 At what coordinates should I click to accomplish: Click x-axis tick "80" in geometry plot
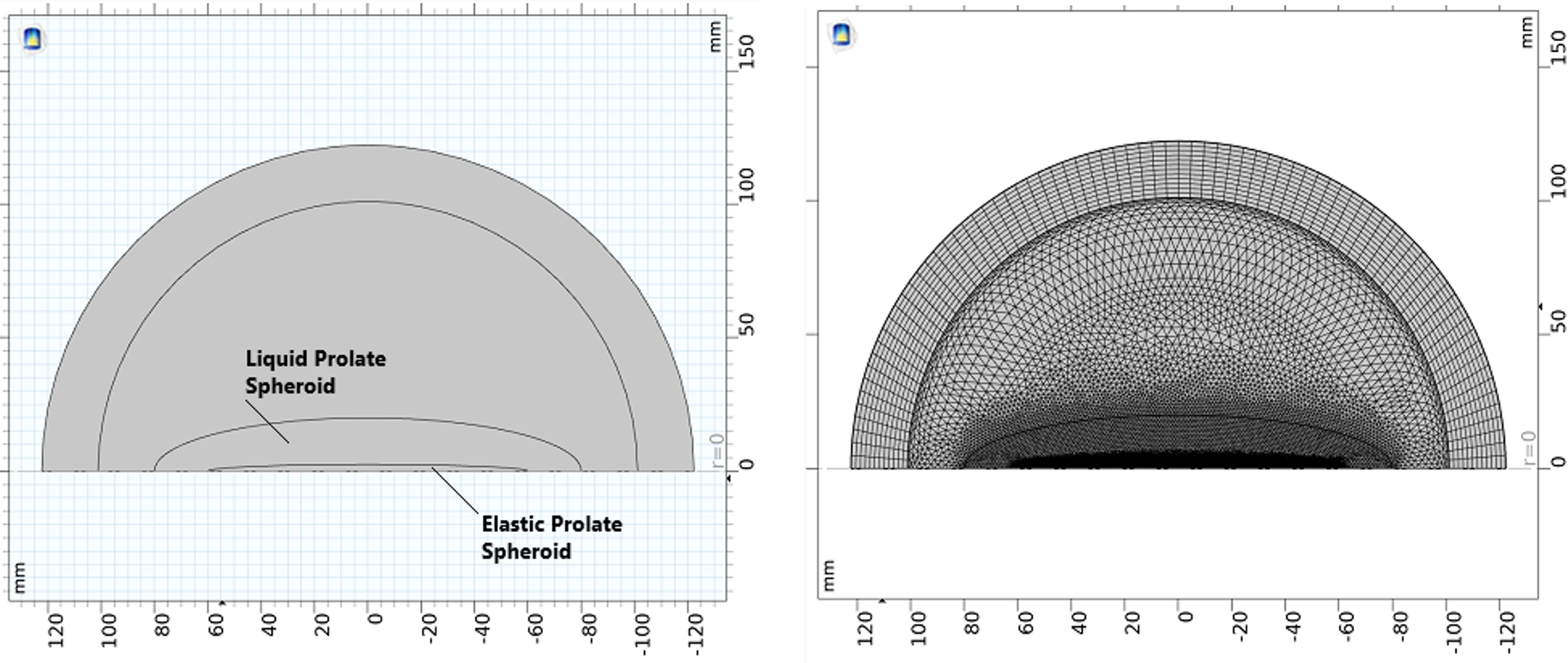[162, 625]
